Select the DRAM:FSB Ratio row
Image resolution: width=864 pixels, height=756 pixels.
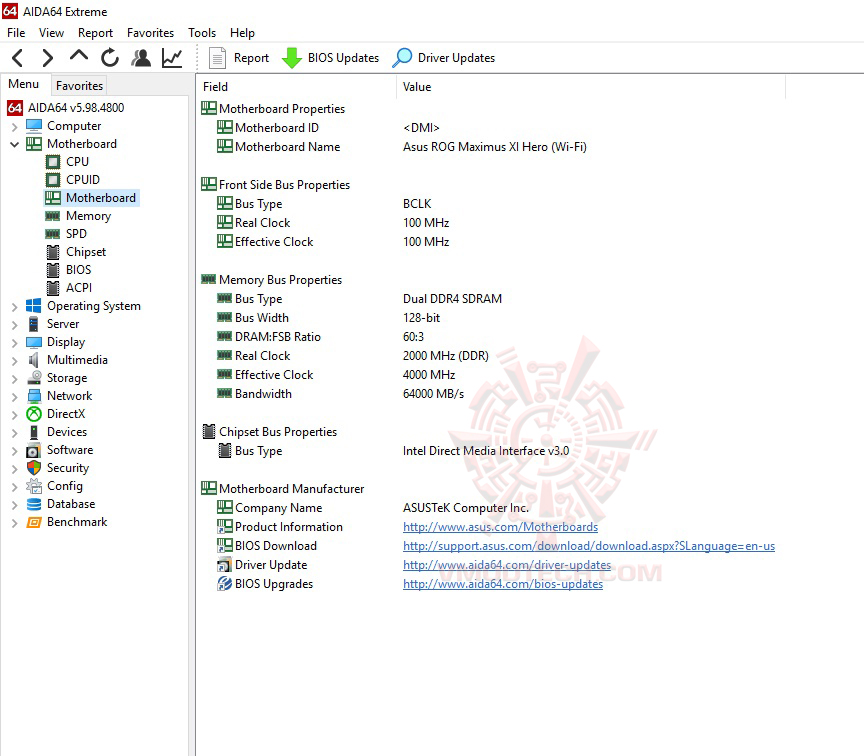click(320, 337)
